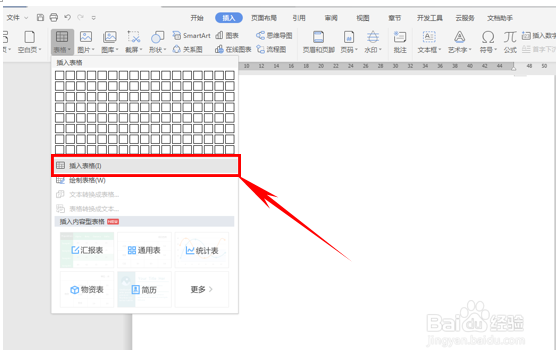Screen dimensions: 556x360
Task: Select the 物资表 content table template
Action: pyautogui.click(x=87, y=289)
